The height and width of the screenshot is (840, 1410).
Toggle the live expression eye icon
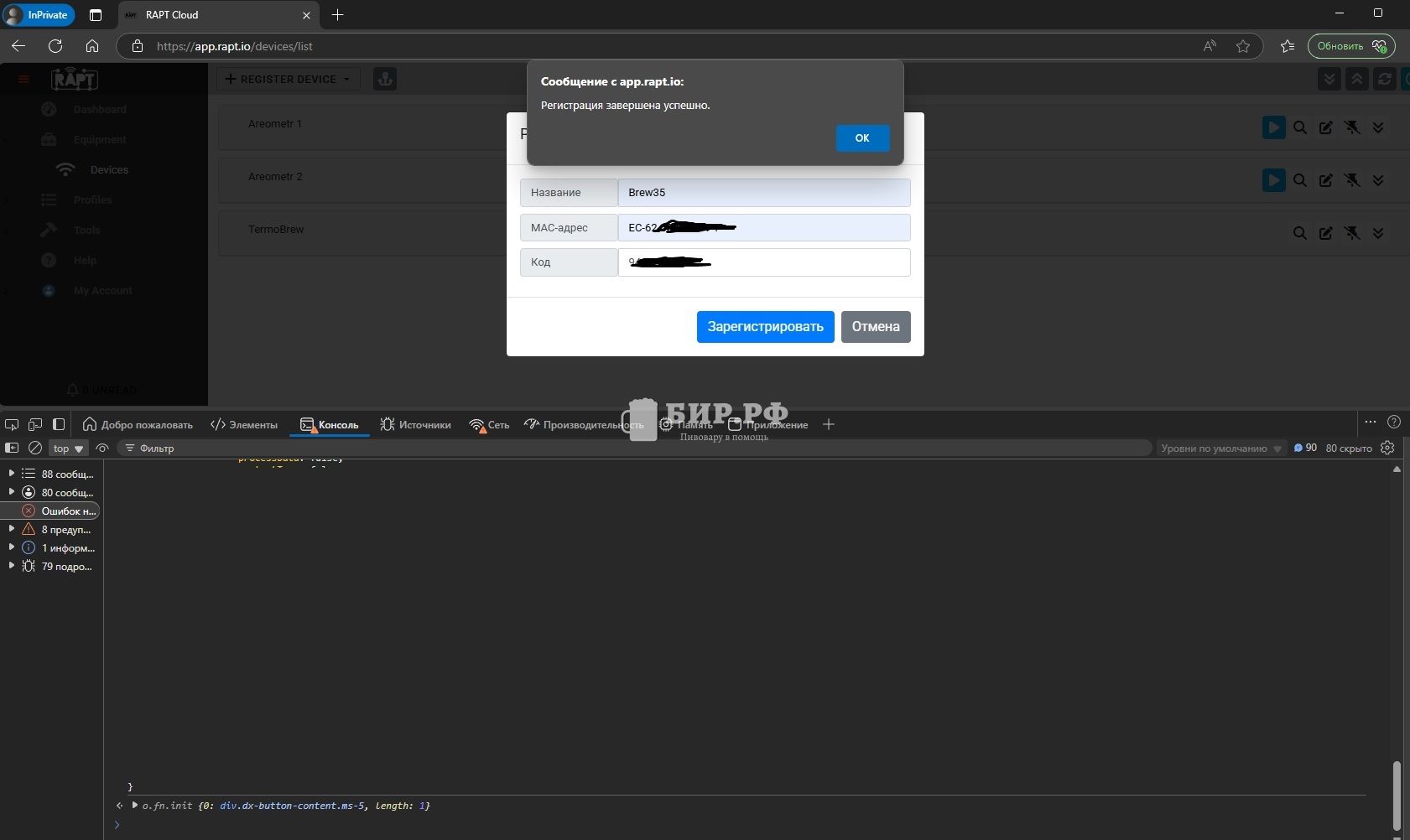click(102, 449)
